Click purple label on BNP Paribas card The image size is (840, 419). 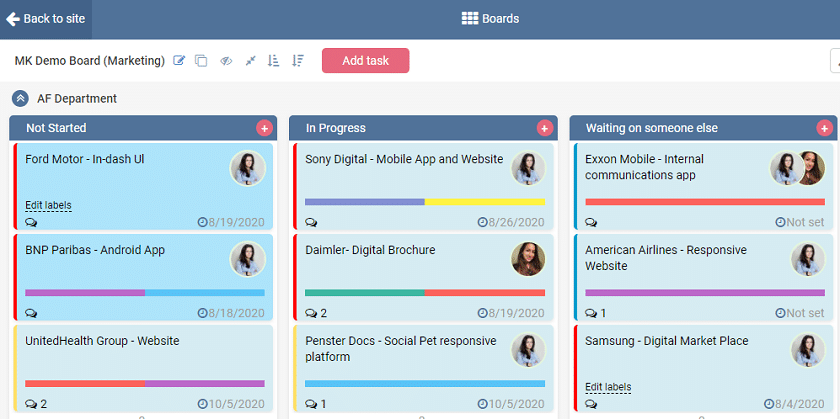pos(85,293)
